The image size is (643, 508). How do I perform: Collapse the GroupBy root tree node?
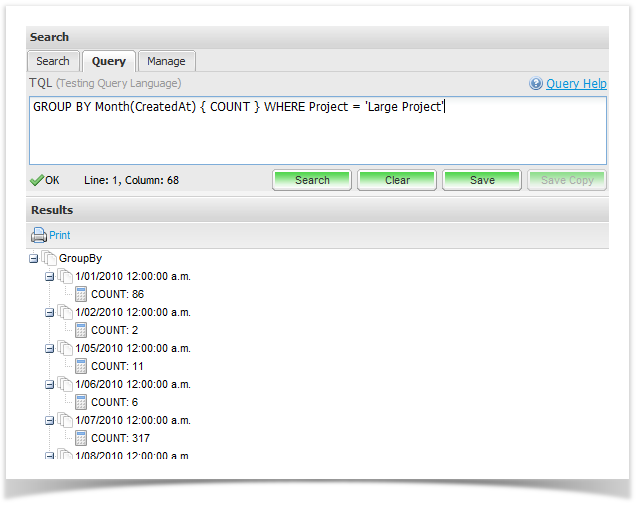[34, 258]
